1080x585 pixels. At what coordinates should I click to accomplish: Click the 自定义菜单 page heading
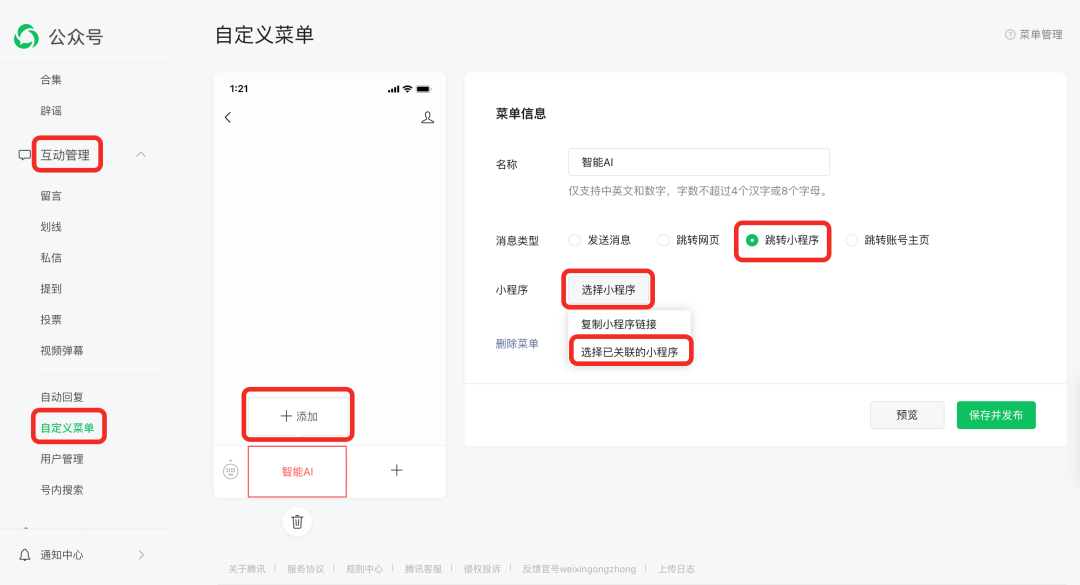(264, 34)
